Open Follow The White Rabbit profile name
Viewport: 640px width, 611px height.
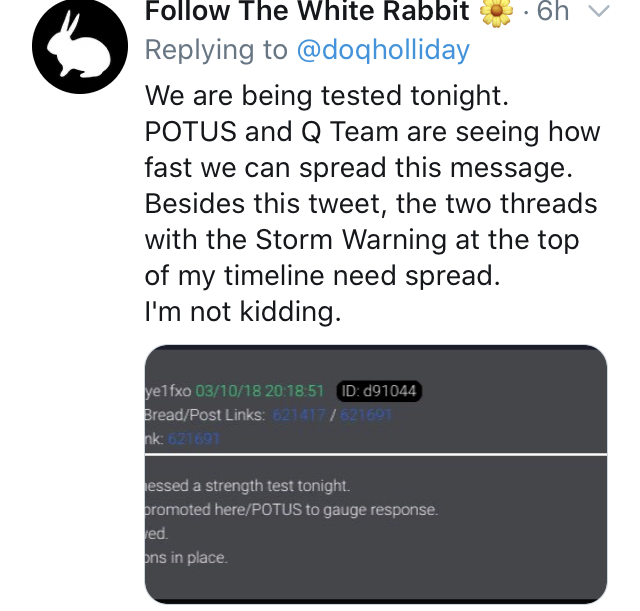click(x=307, y=12)
